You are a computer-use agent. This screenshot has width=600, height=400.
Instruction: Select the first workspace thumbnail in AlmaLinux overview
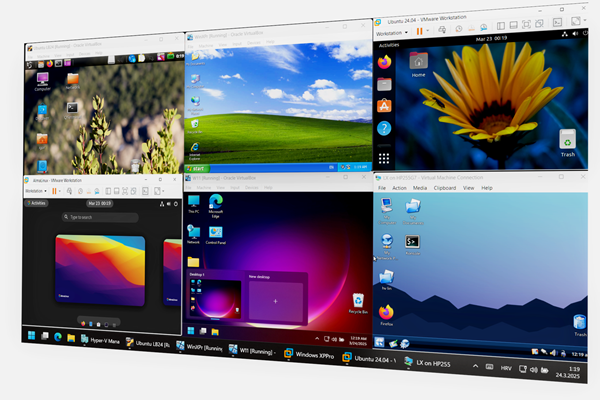[100, 270]
